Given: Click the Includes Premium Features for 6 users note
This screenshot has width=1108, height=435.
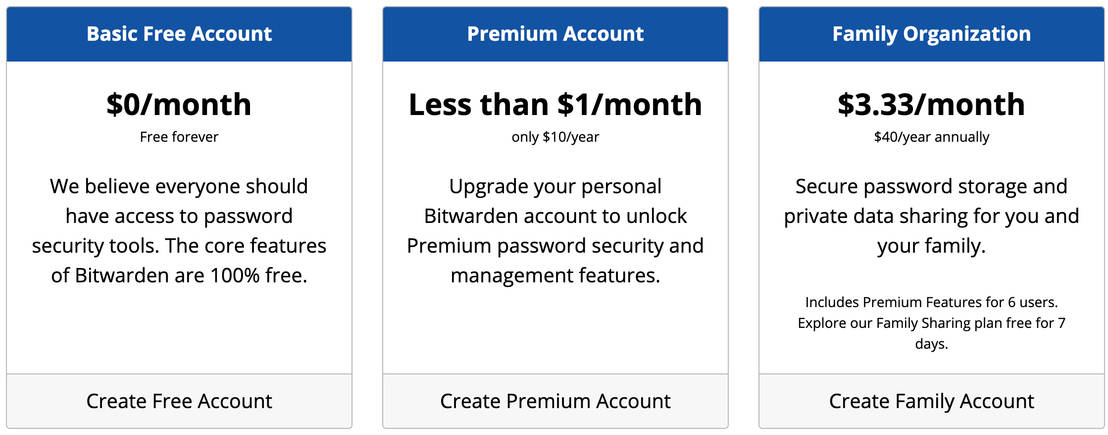Looking at the screenshot, I should (931, 302).
